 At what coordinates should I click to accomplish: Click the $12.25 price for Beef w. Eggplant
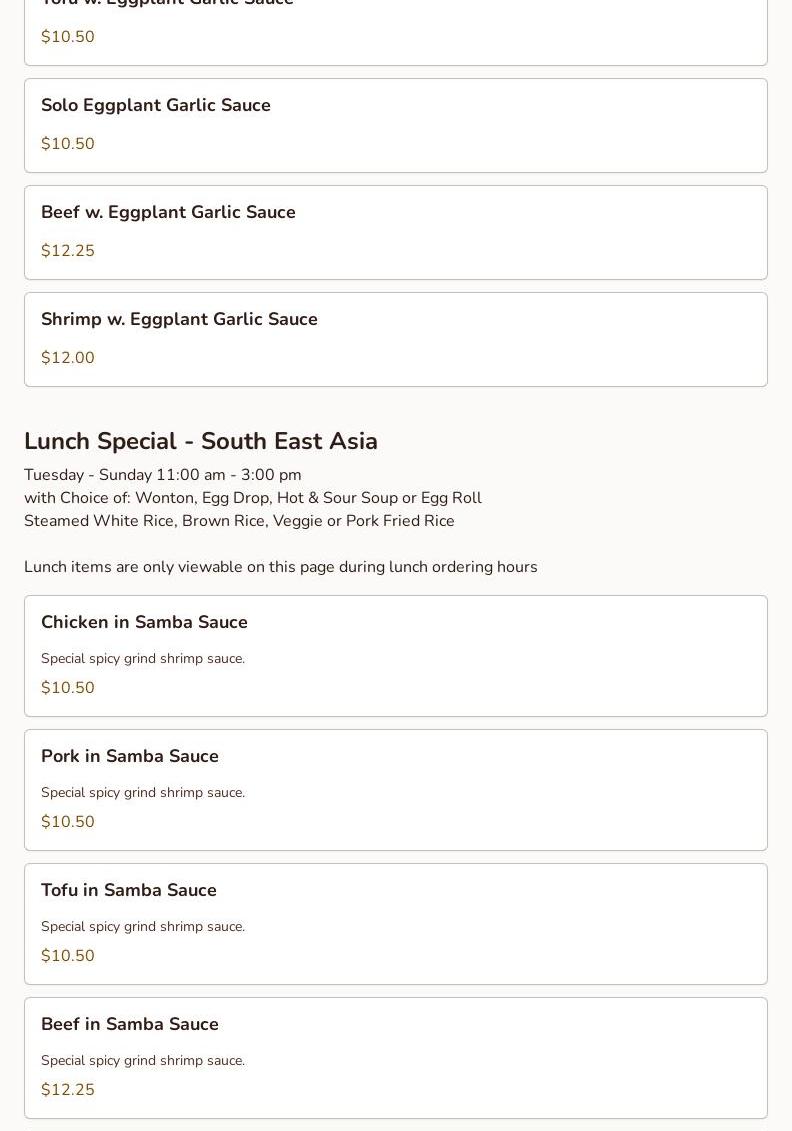68,251
